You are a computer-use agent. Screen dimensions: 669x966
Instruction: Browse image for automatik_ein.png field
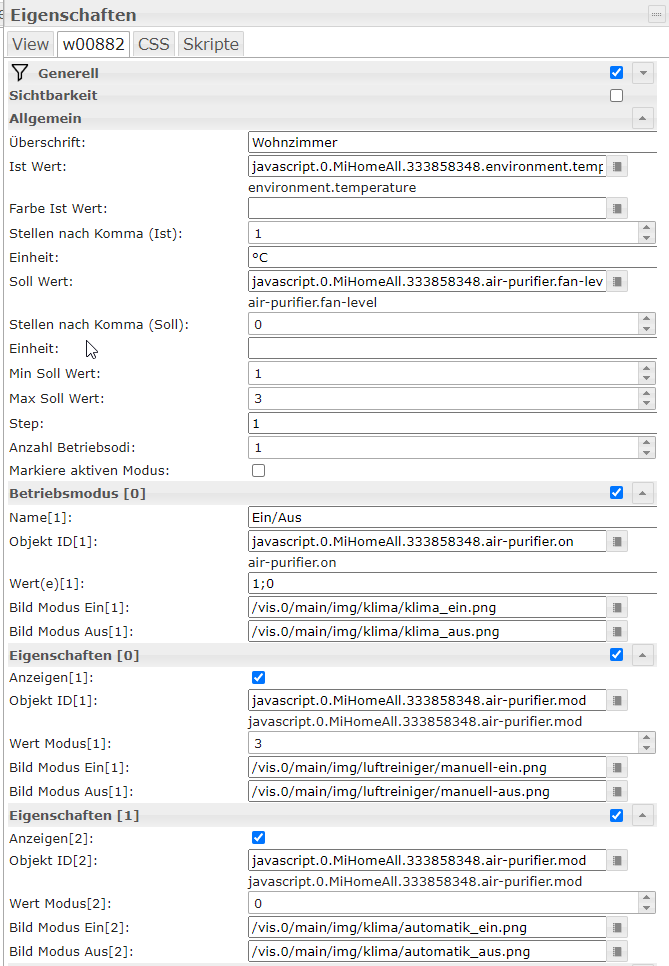coord(617,928)
